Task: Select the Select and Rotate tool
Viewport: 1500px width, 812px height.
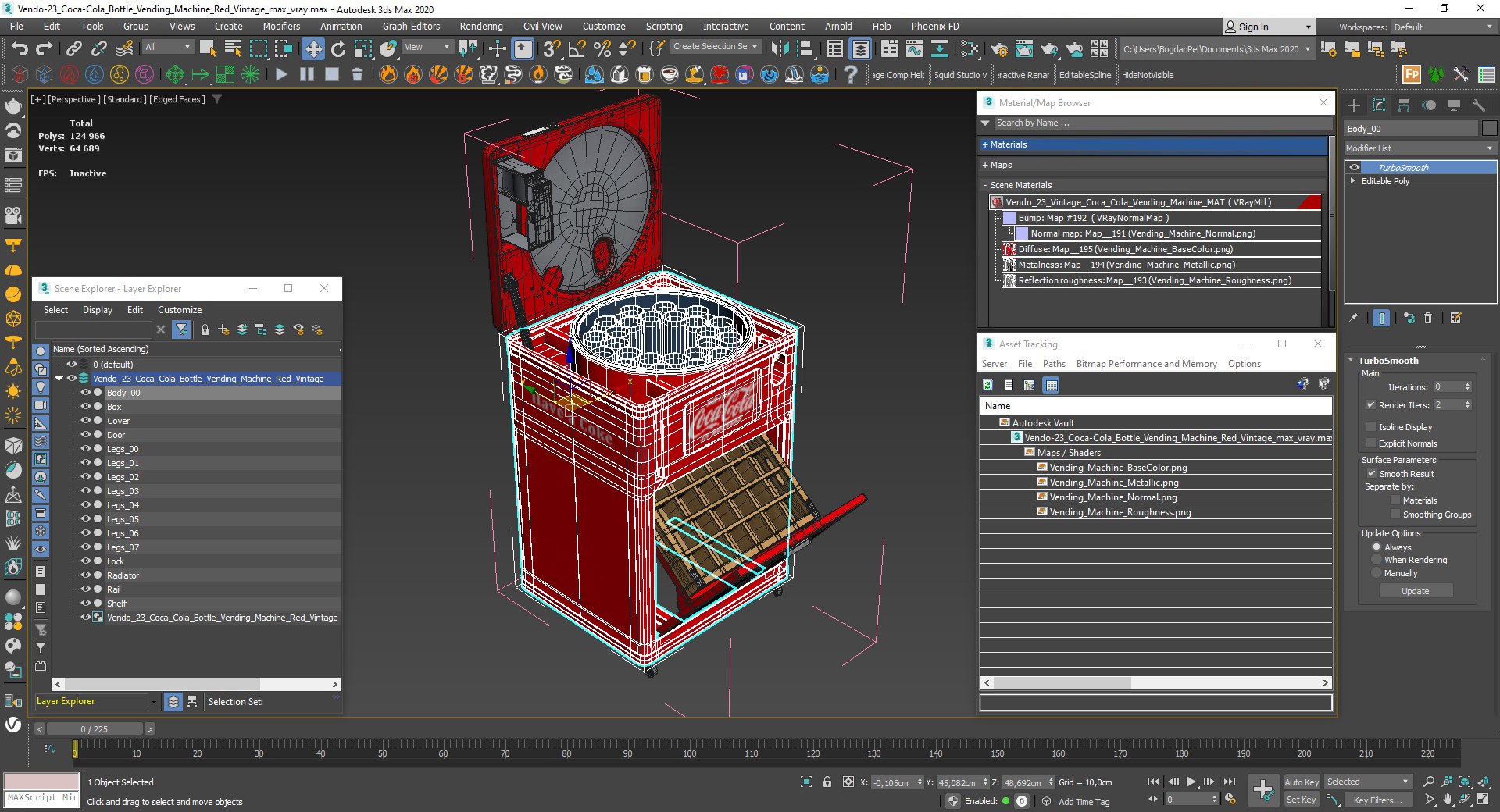Action: pyautogui.click(x=337, y=49)
